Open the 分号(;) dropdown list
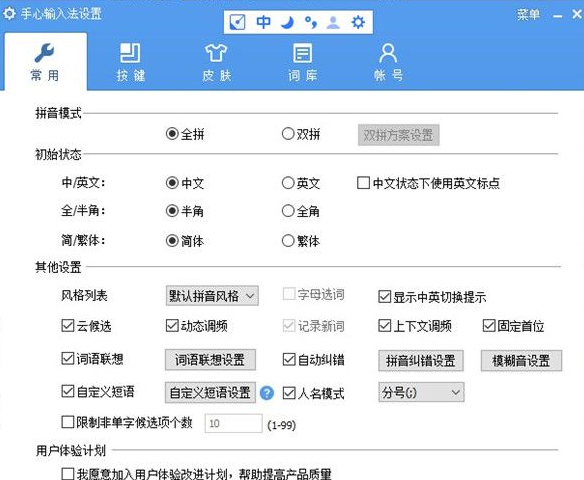Viewport: 584px width, 480px height. coord(421,392)
